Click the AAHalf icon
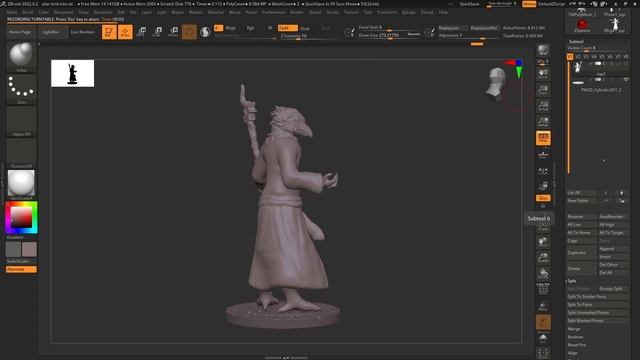This screenshot has height=360, width=640. 543,122
